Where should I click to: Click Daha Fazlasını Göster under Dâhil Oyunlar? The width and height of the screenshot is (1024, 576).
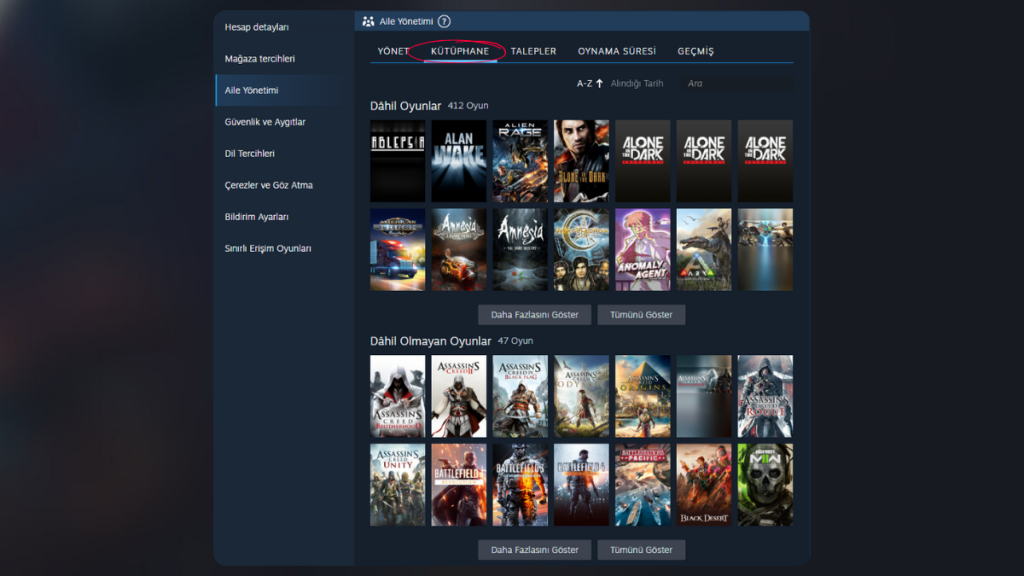click(x=535, y=315)
